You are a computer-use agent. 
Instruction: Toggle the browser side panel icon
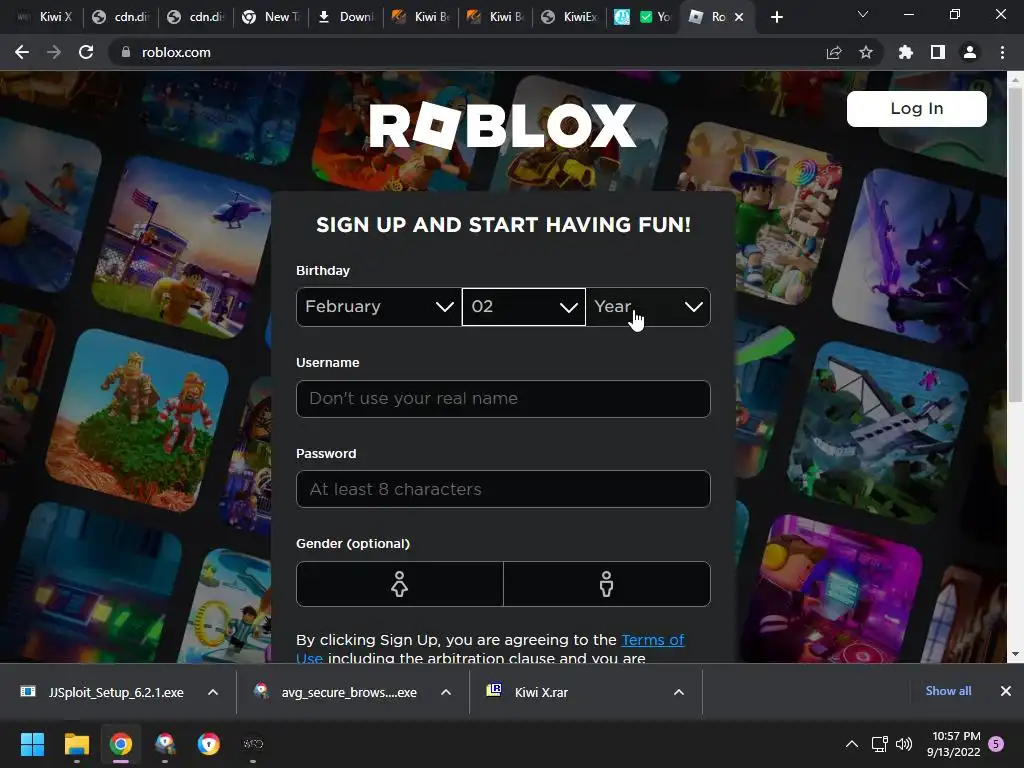click(938, 52)
